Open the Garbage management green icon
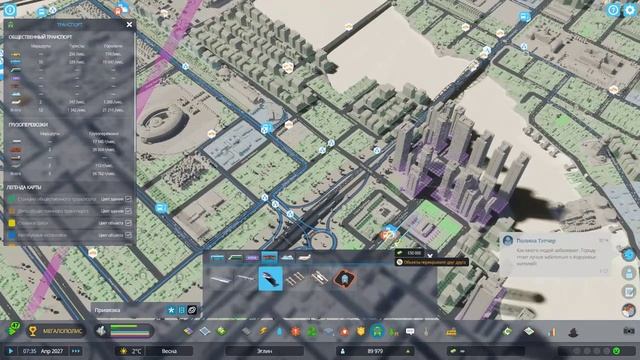The width and height of the screenshot is (640, 360). [312, 331]
